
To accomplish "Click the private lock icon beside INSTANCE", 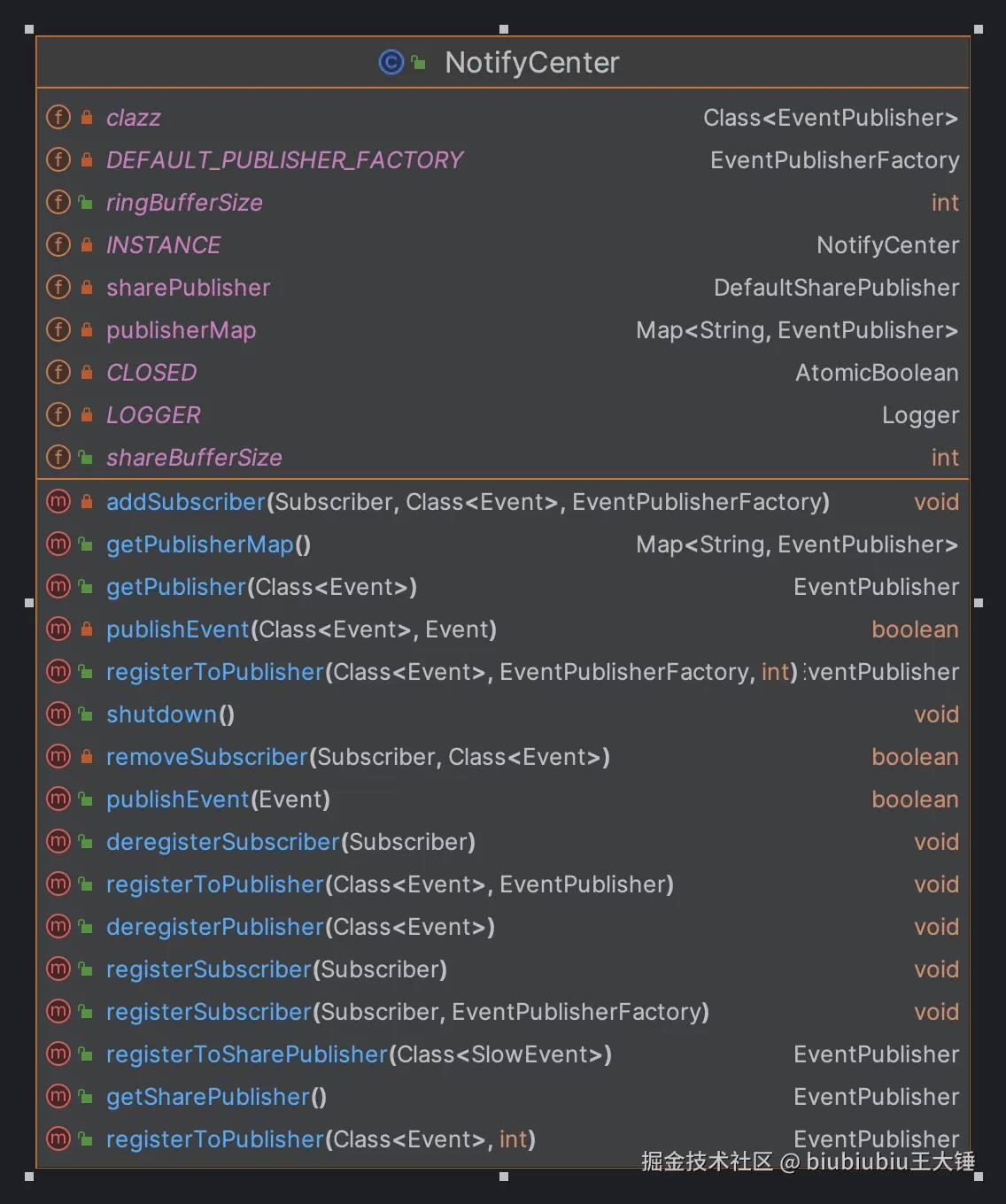I will tap(87, 245).
